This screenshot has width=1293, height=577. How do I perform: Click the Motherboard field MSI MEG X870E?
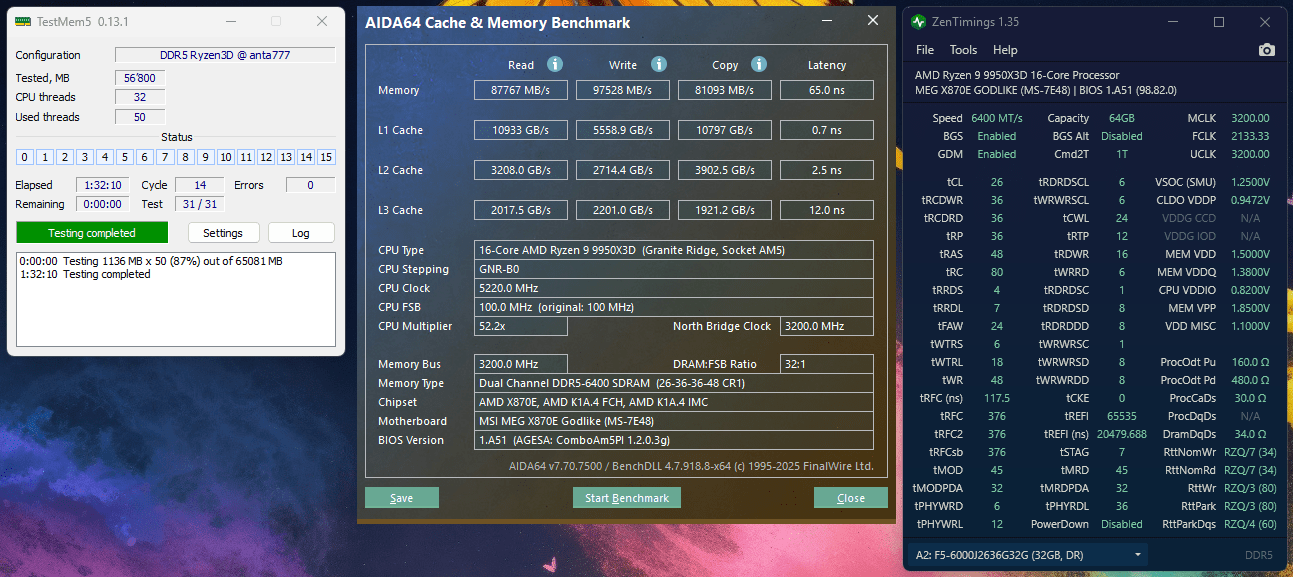click(x=674, y=421)
